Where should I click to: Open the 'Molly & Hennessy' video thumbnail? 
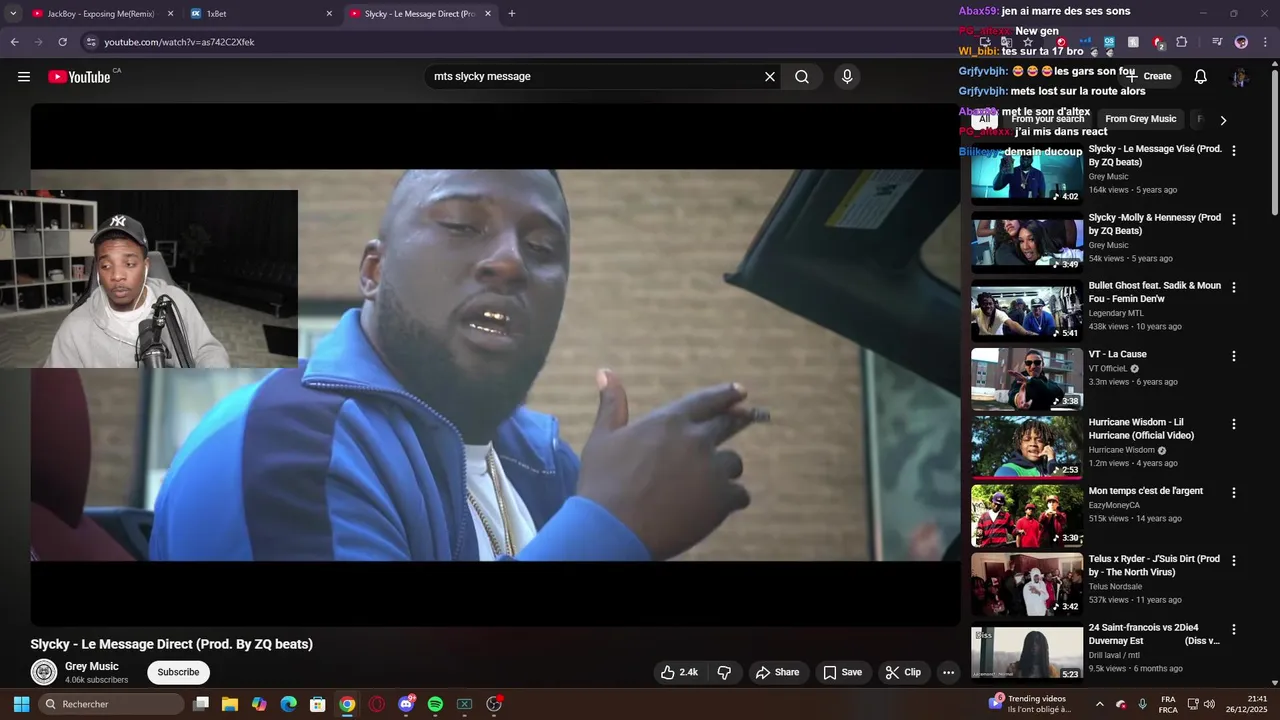(1027, 242)
